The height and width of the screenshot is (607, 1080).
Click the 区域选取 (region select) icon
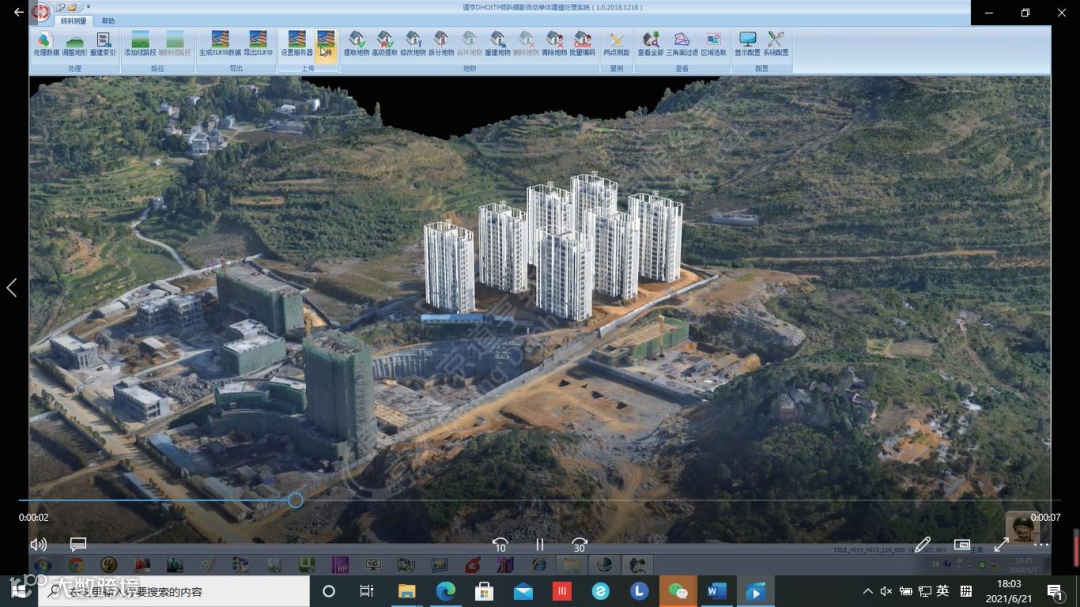point(714,43)
